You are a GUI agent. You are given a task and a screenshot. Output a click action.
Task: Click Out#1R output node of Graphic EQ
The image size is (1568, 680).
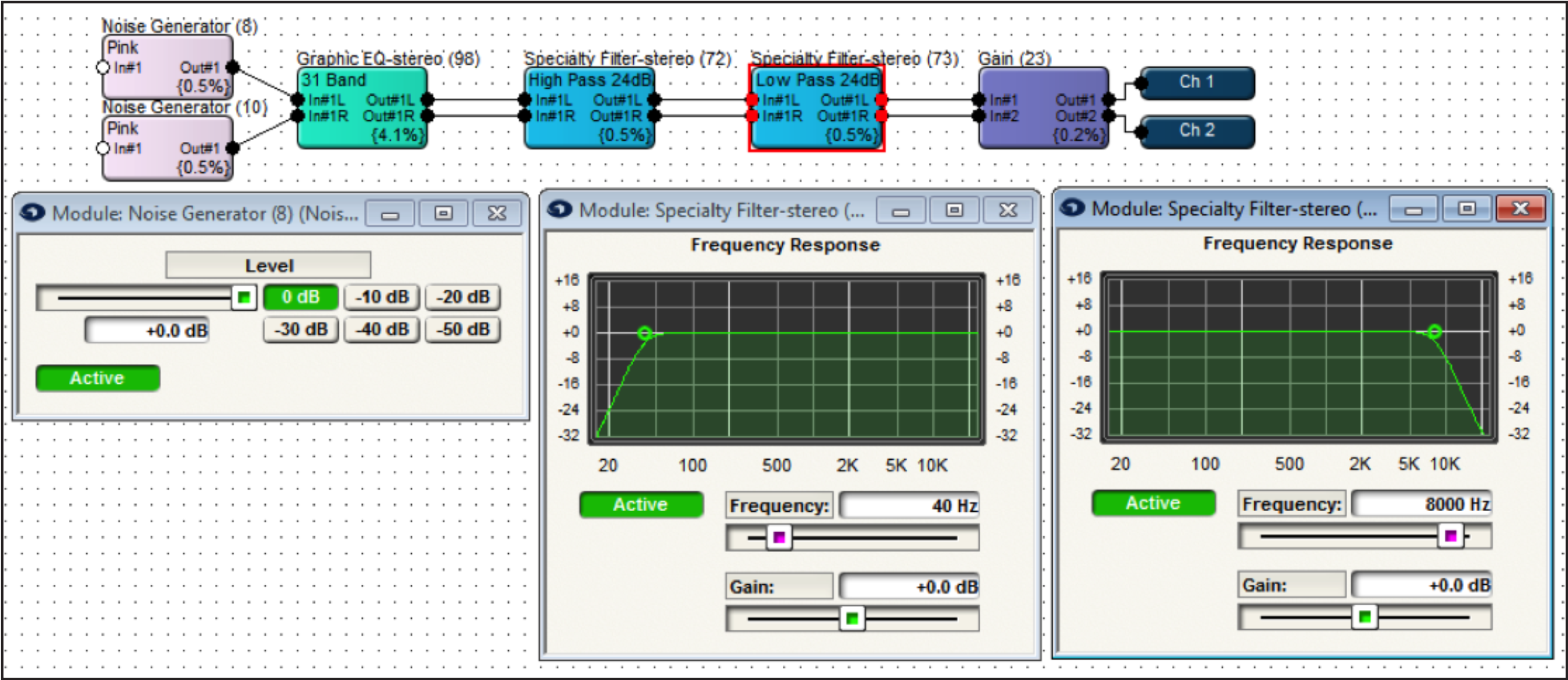(427, 116)
